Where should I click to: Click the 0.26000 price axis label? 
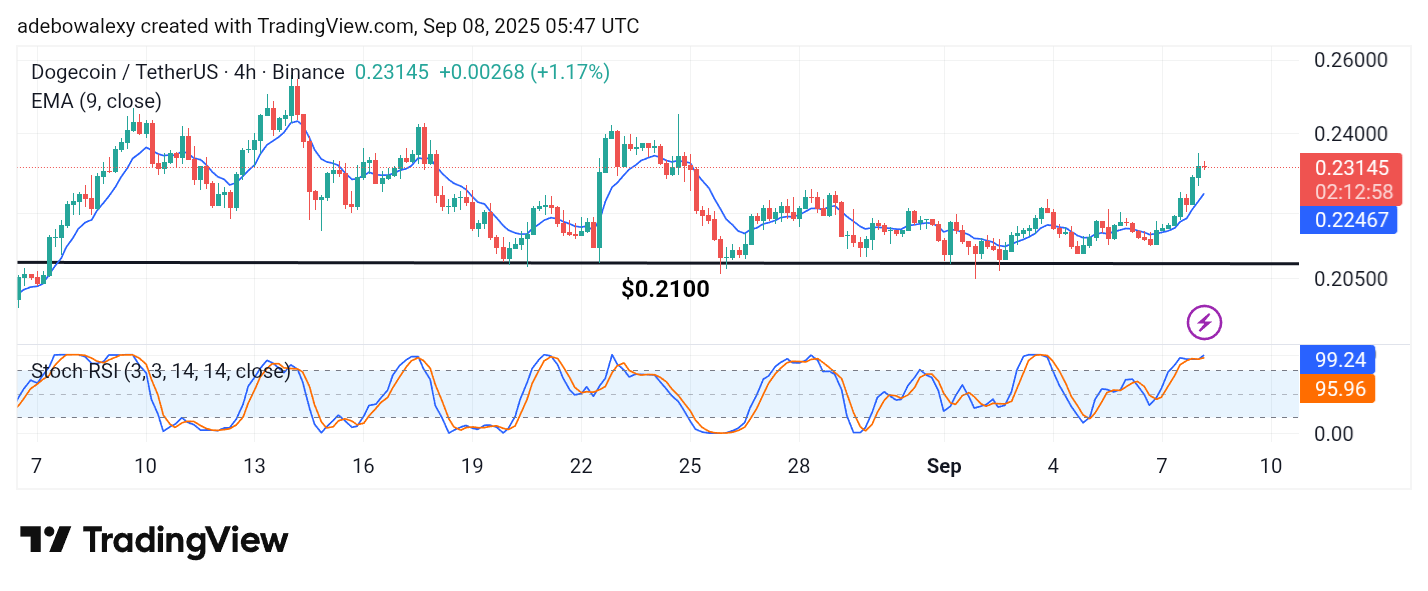coord(1350,60)
